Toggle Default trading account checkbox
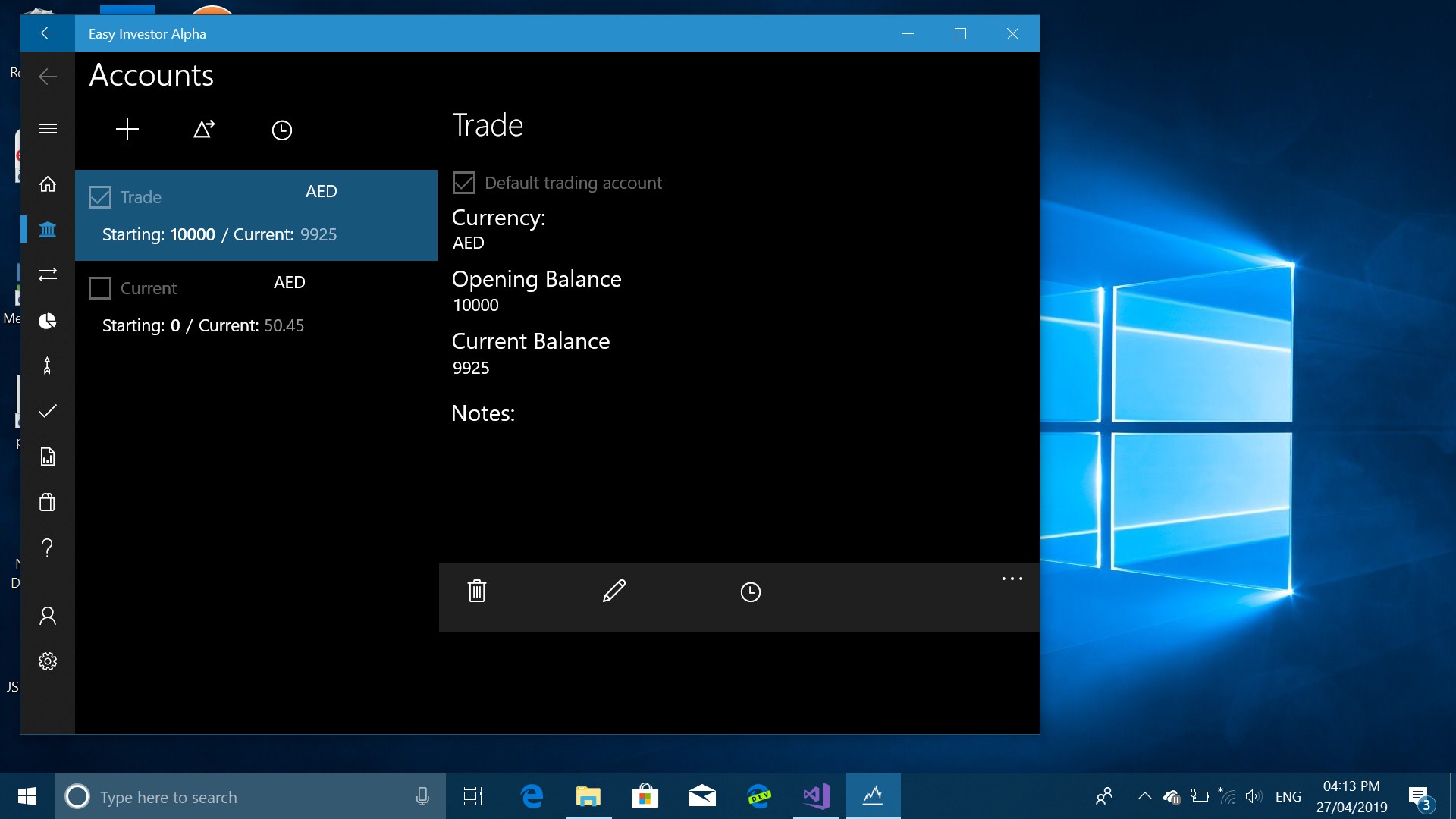 464,183
